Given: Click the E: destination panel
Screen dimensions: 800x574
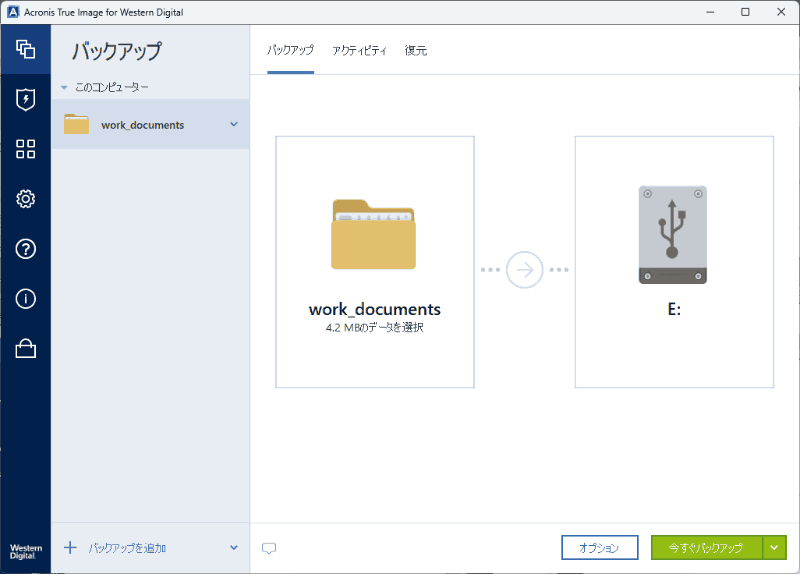Looking at the screenshot, I should (674, 262).
